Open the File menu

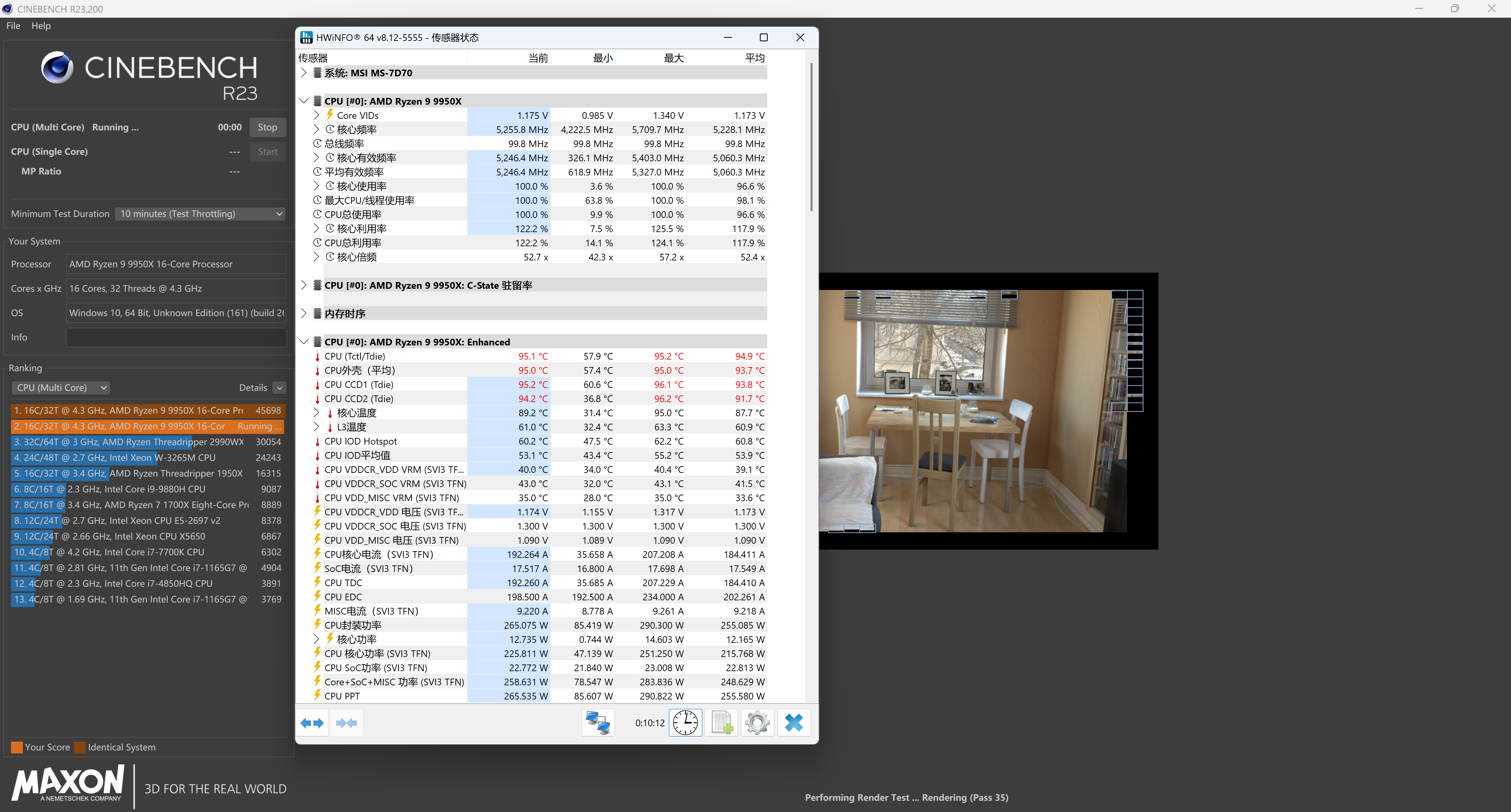pos(13,26)
